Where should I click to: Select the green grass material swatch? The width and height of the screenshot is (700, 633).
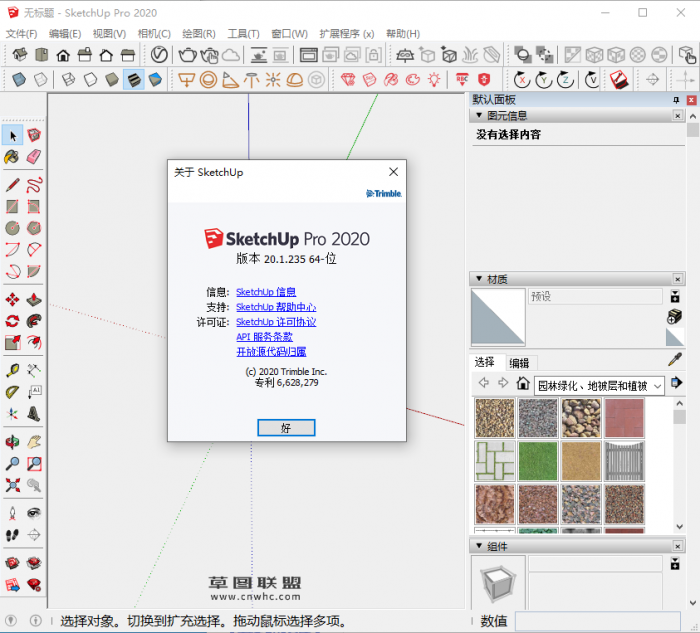[x=538, y=461]
